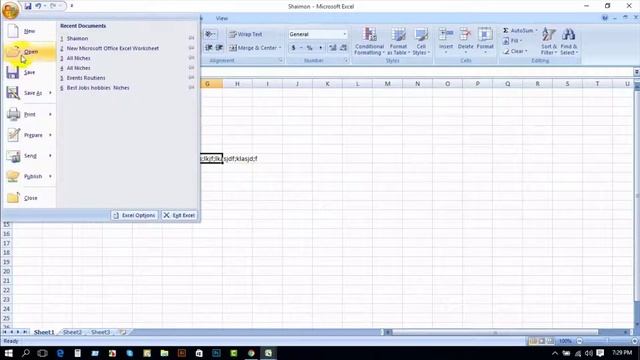Click the zoom out minus button
The image size is (640, 360).
579,341
